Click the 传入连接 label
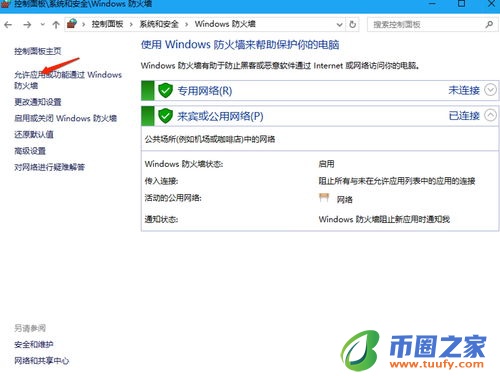This screenshot has width=500, height=376. pyautogui.click(x=161, y=181)
